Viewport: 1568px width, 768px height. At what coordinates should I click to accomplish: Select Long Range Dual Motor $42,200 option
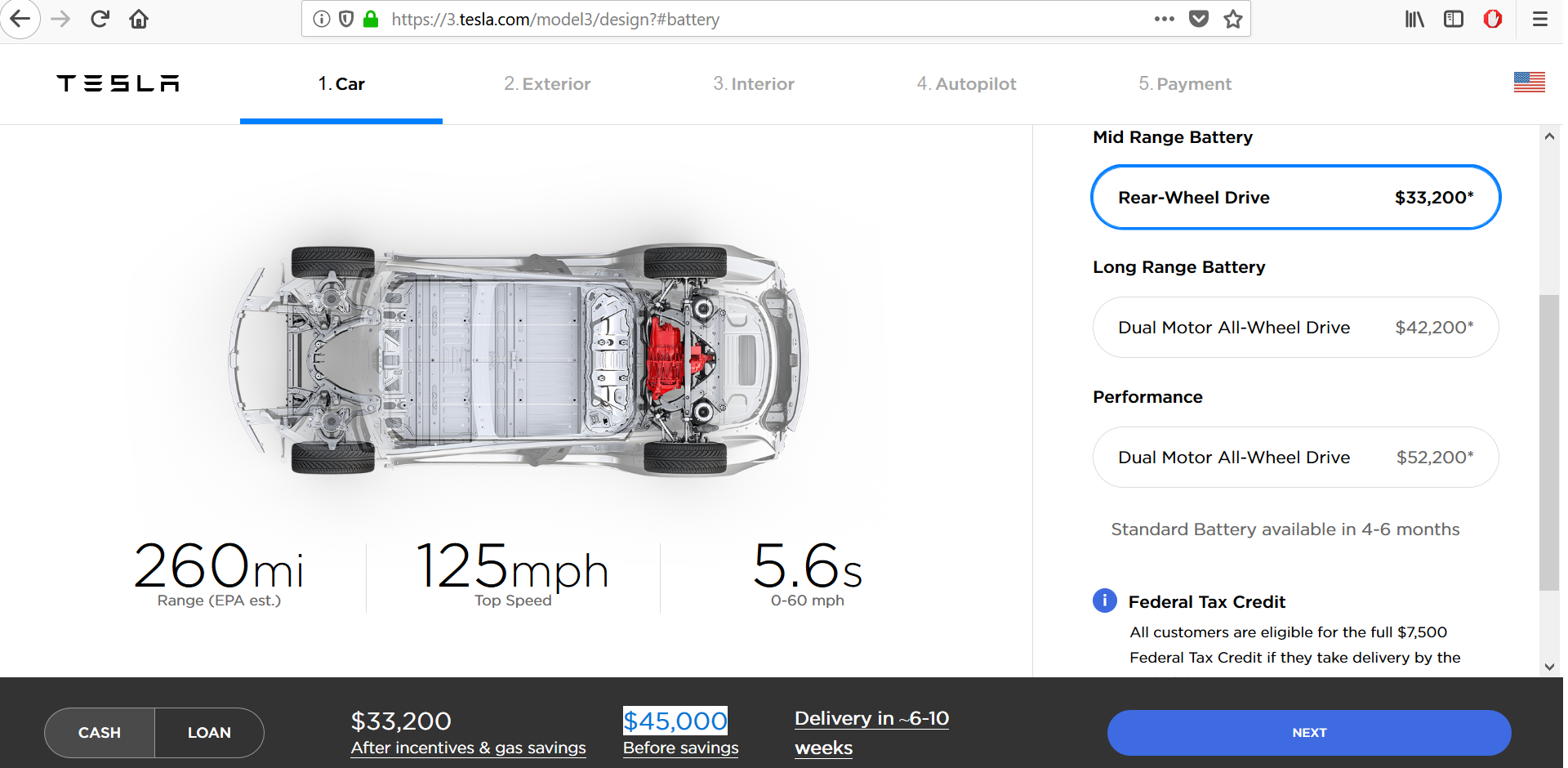pyautogui.click(x=1295, y=328)
